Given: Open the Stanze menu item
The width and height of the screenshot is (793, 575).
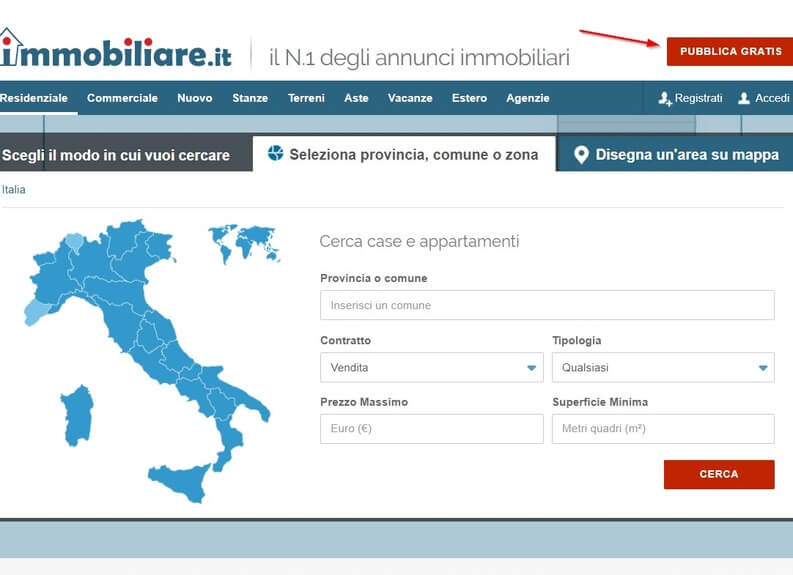Looking at the screenshot, I should tap(250, 98).
